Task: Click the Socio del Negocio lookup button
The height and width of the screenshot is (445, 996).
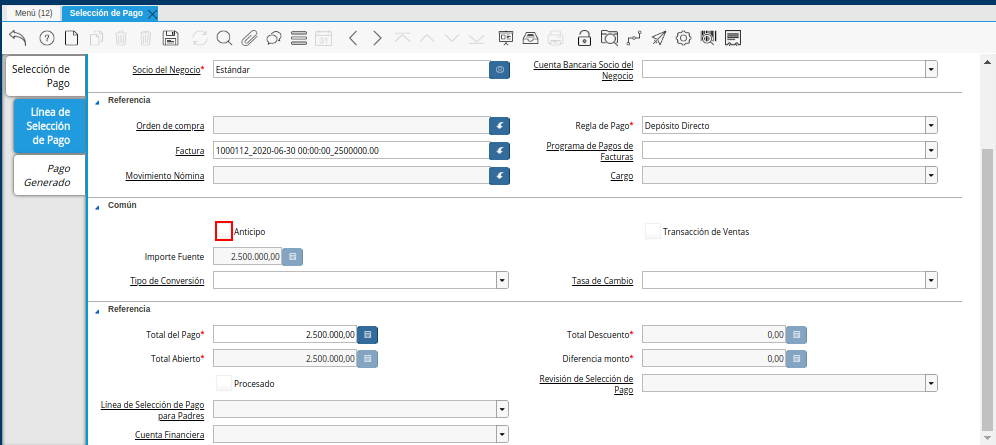Action: (499, 69)
